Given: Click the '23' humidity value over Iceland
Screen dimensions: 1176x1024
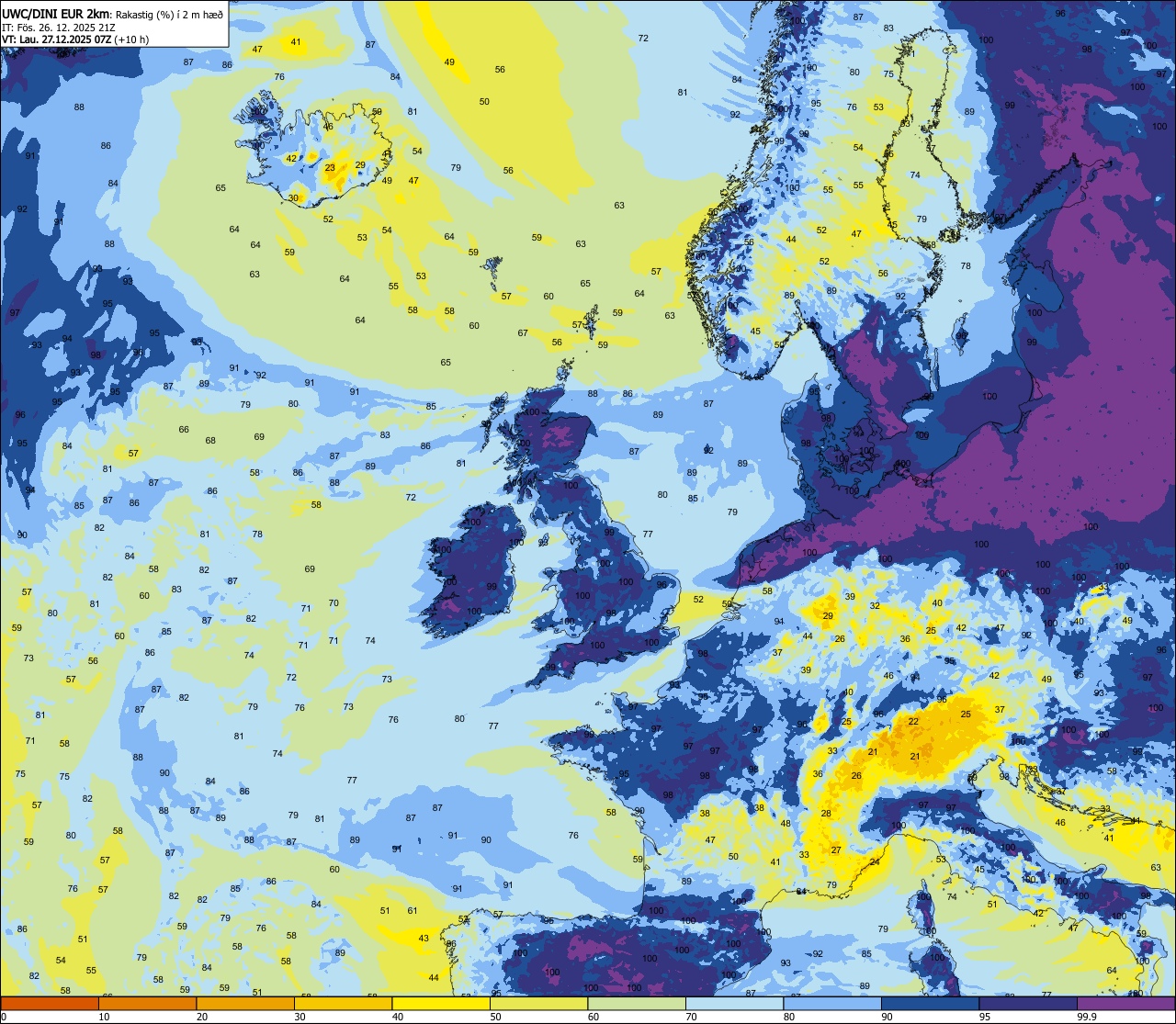Looking at the screenshot, I should (x=331, y=168).
